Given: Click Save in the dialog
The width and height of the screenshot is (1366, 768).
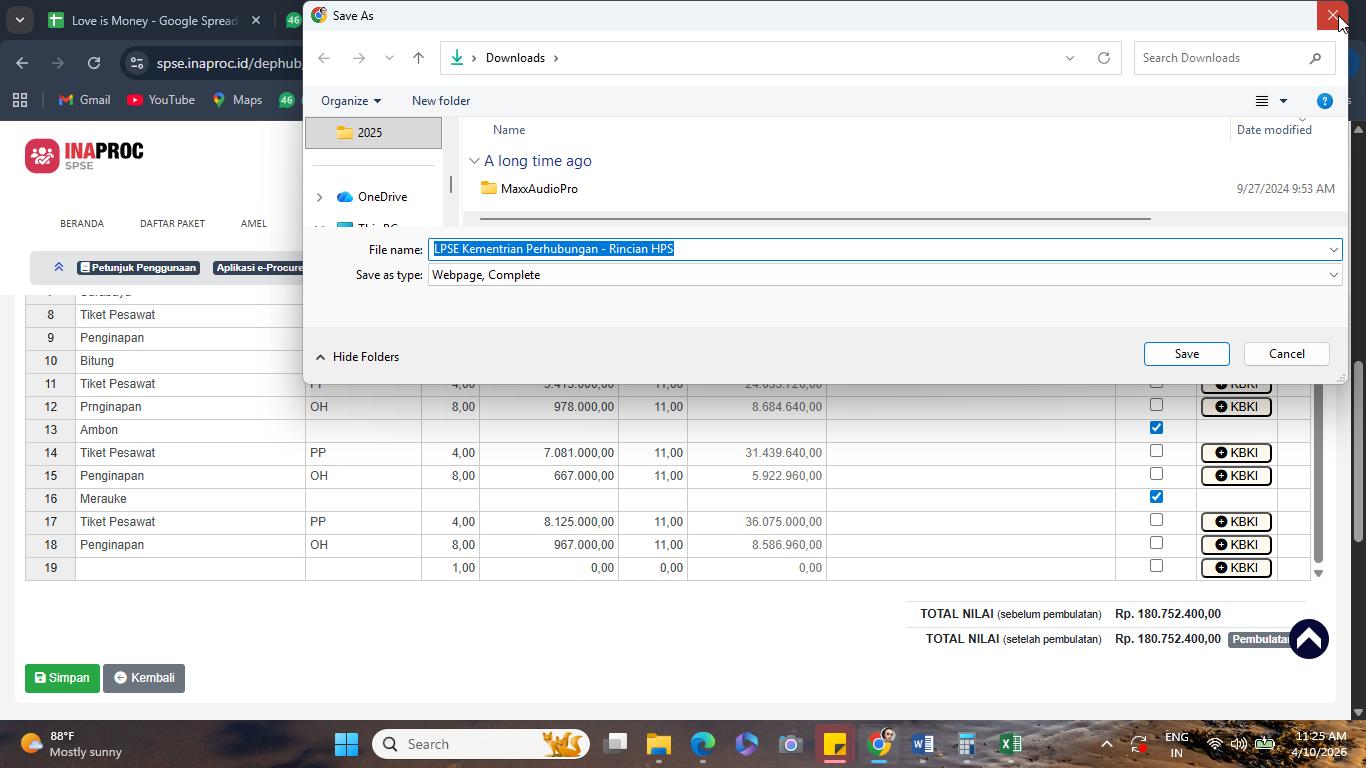Looking at the screenshot, I should pyautogui.click(x=1186, y=354).
